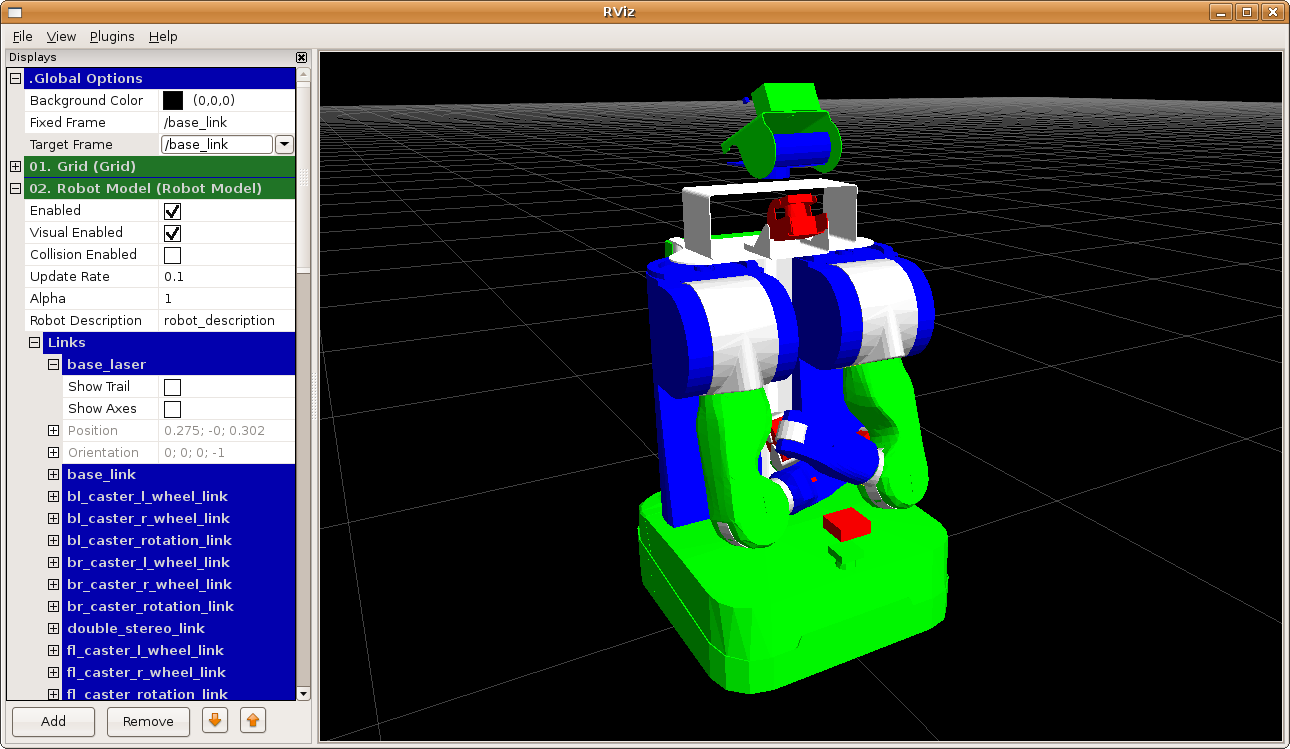Toggle Show Axes for base_laser
The image size is (1290, 749).
click(172, 408)
